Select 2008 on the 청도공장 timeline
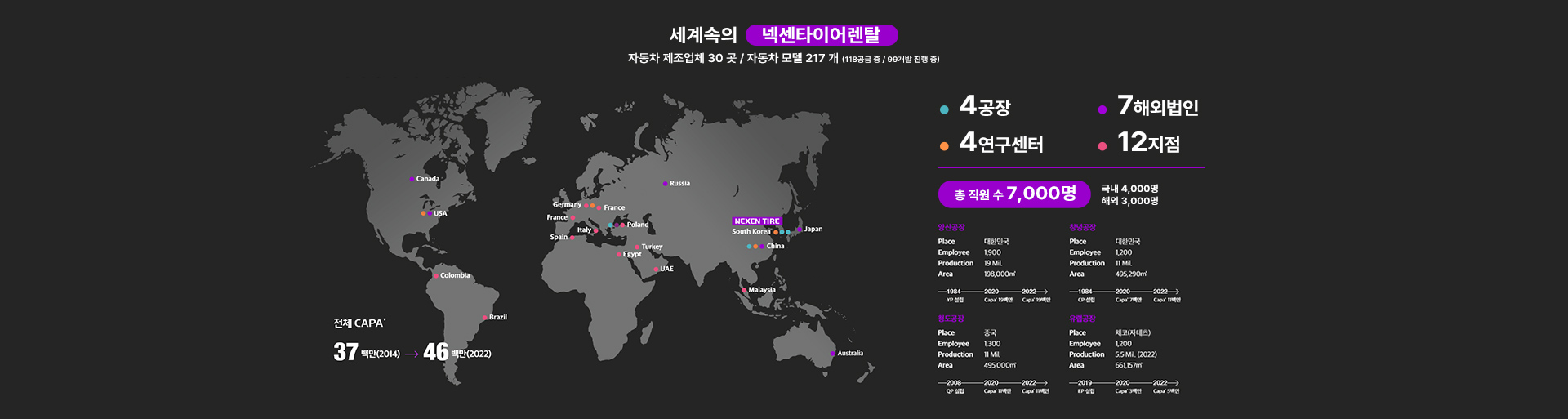 click(x=954, y=382)
